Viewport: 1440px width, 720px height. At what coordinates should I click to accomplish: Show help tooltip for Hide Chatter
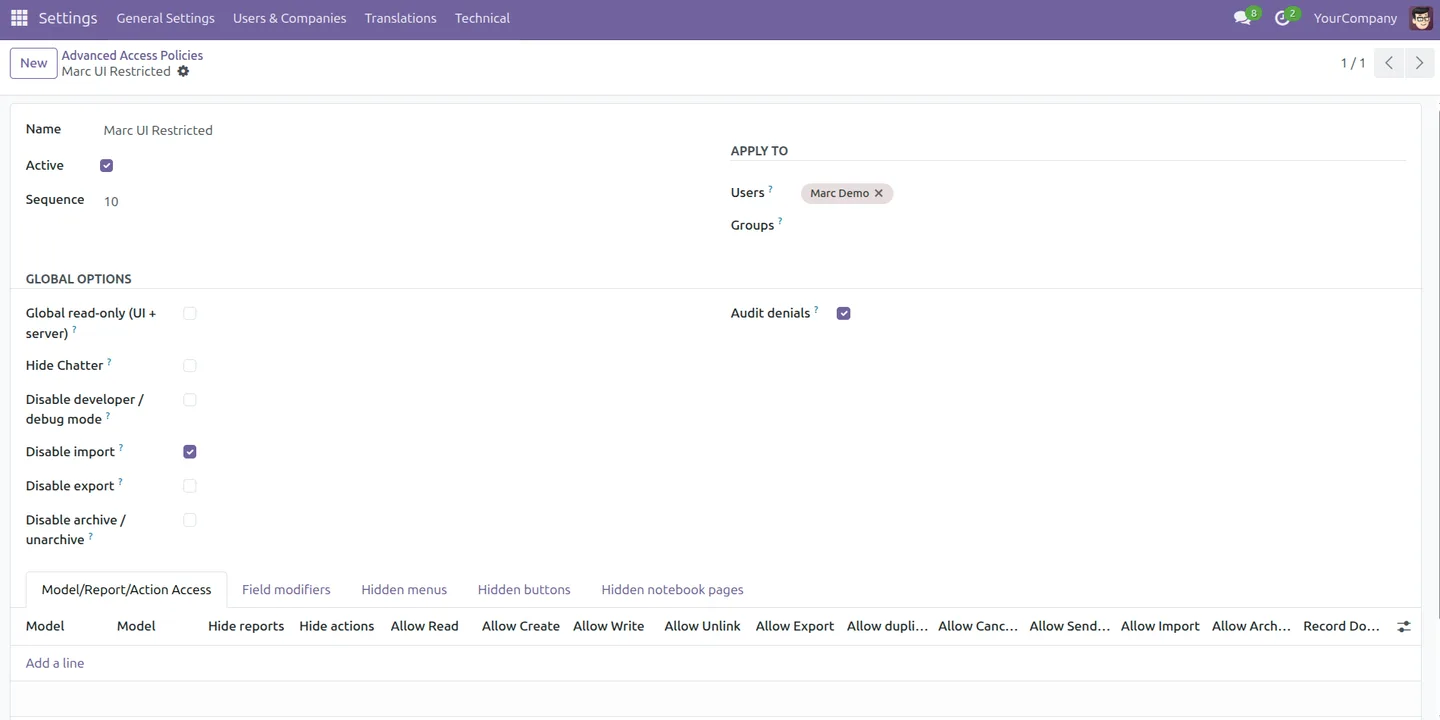(x=109, y=362)
